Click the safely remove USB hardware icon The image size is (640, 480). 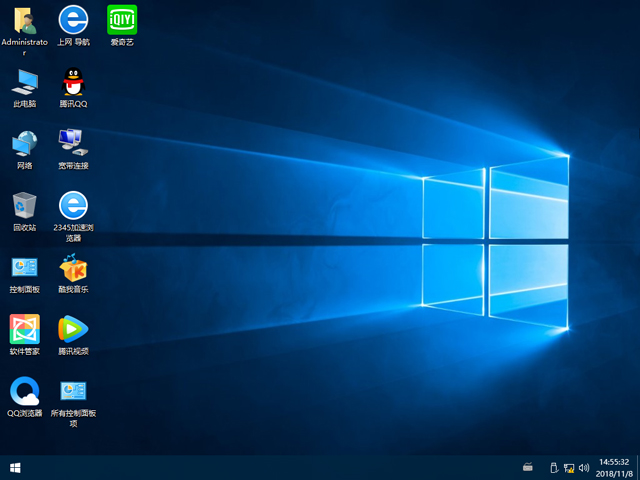click(554, 467)
